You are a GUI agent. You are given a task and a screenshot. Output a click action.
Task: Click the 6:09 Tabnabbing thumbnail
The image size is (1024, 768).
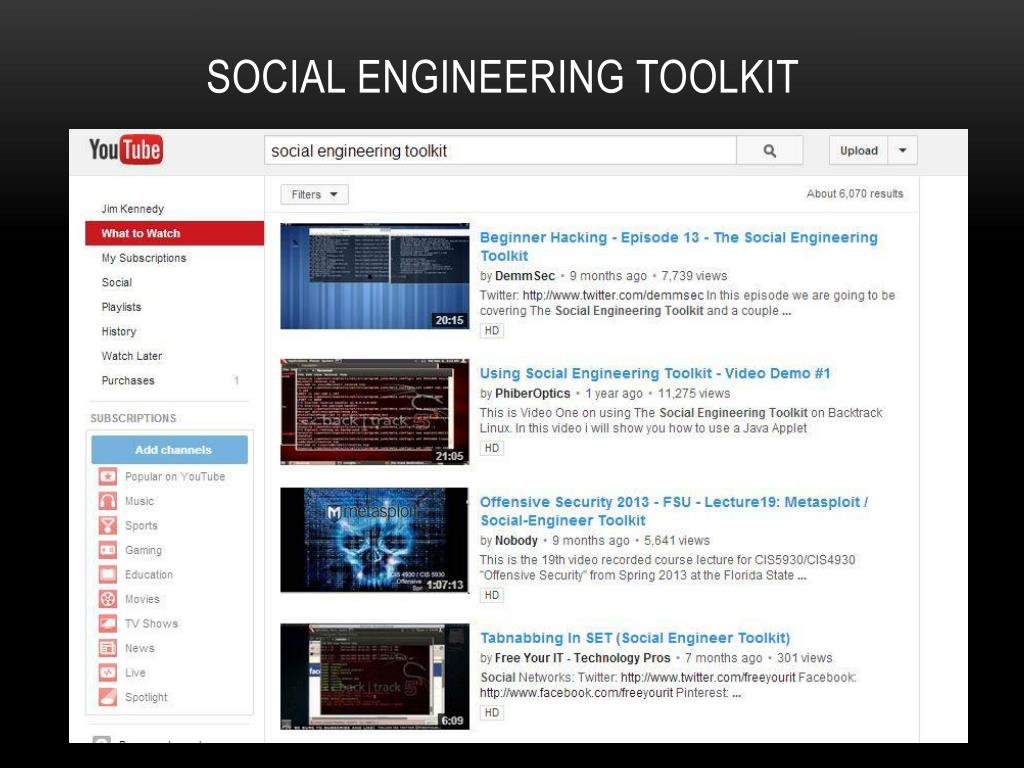(375, 676)
